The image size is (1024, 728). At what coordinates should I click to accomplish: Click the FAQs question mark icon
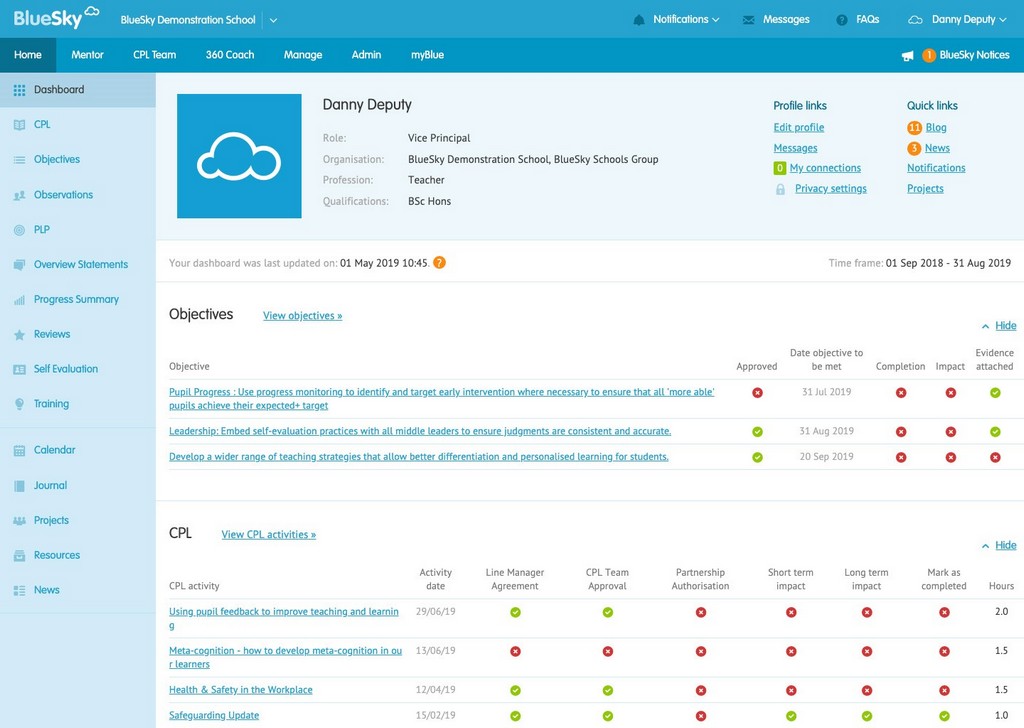[842, 20]
